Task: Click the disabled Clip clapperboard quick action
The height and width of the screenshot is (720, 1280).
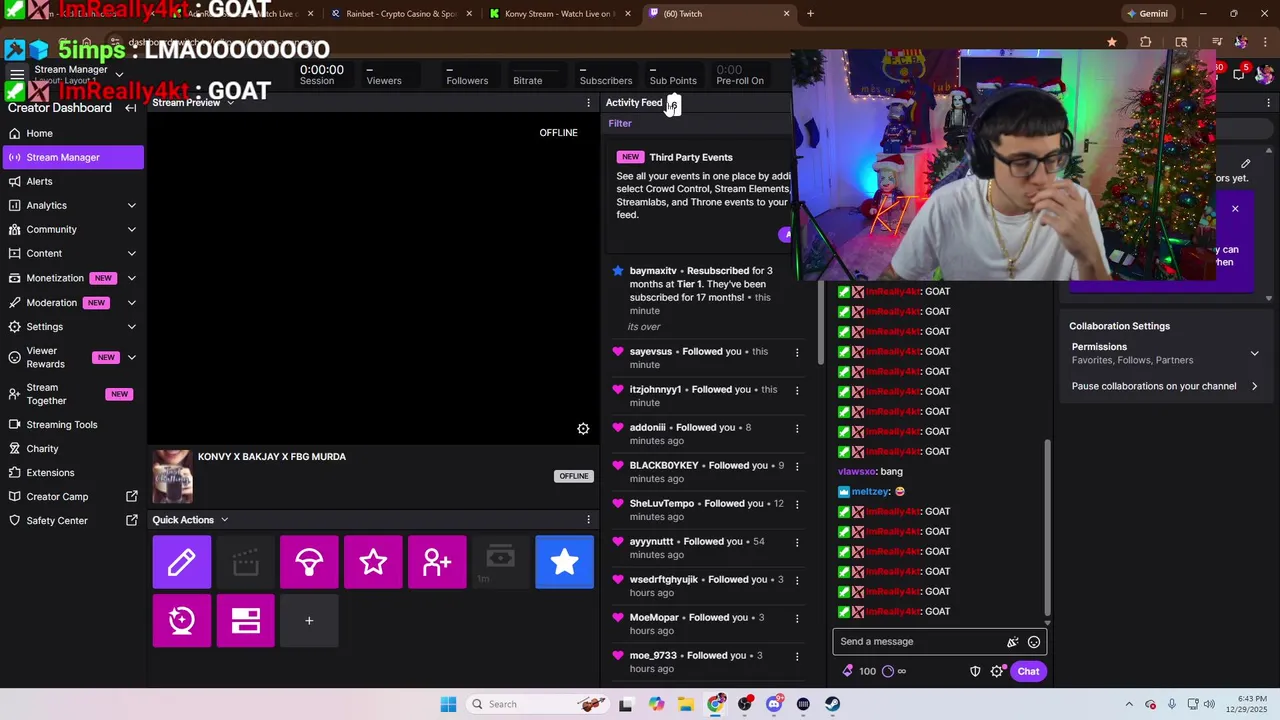Action: pyautogui.click(x=245, y=562)
